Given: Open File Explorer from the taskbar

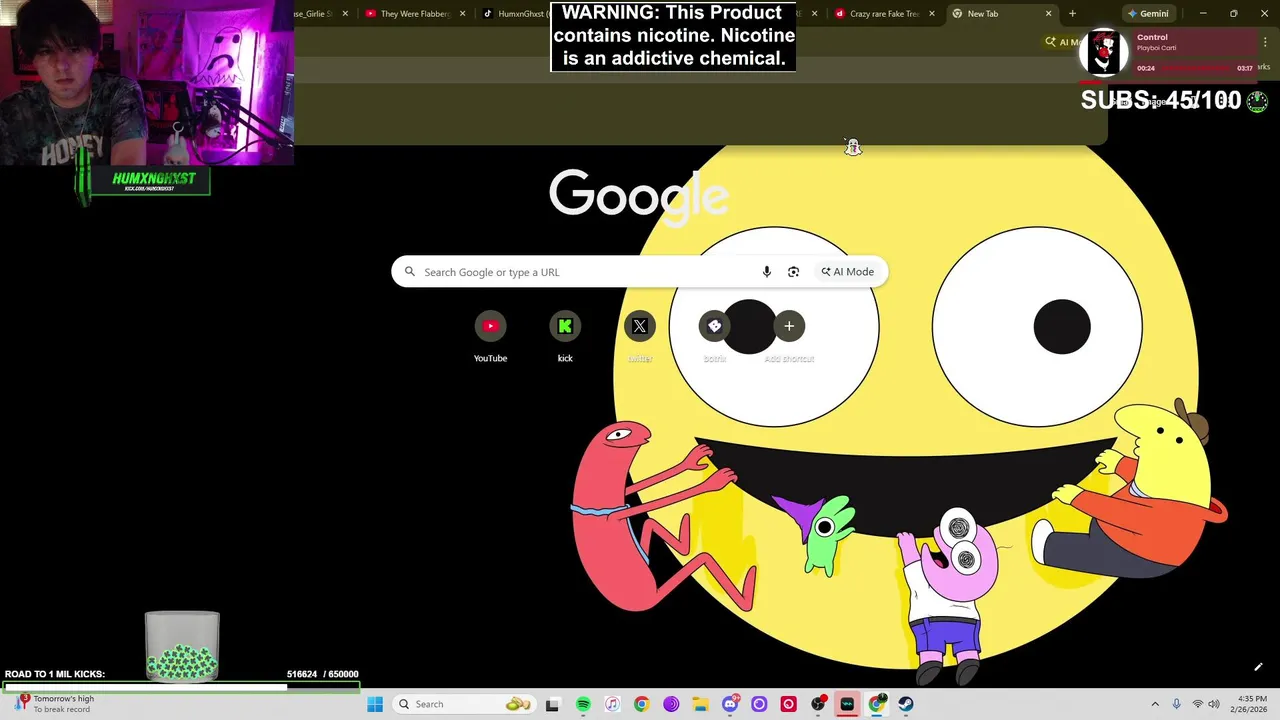Looking at the screenshot, I should coord(700,704).
